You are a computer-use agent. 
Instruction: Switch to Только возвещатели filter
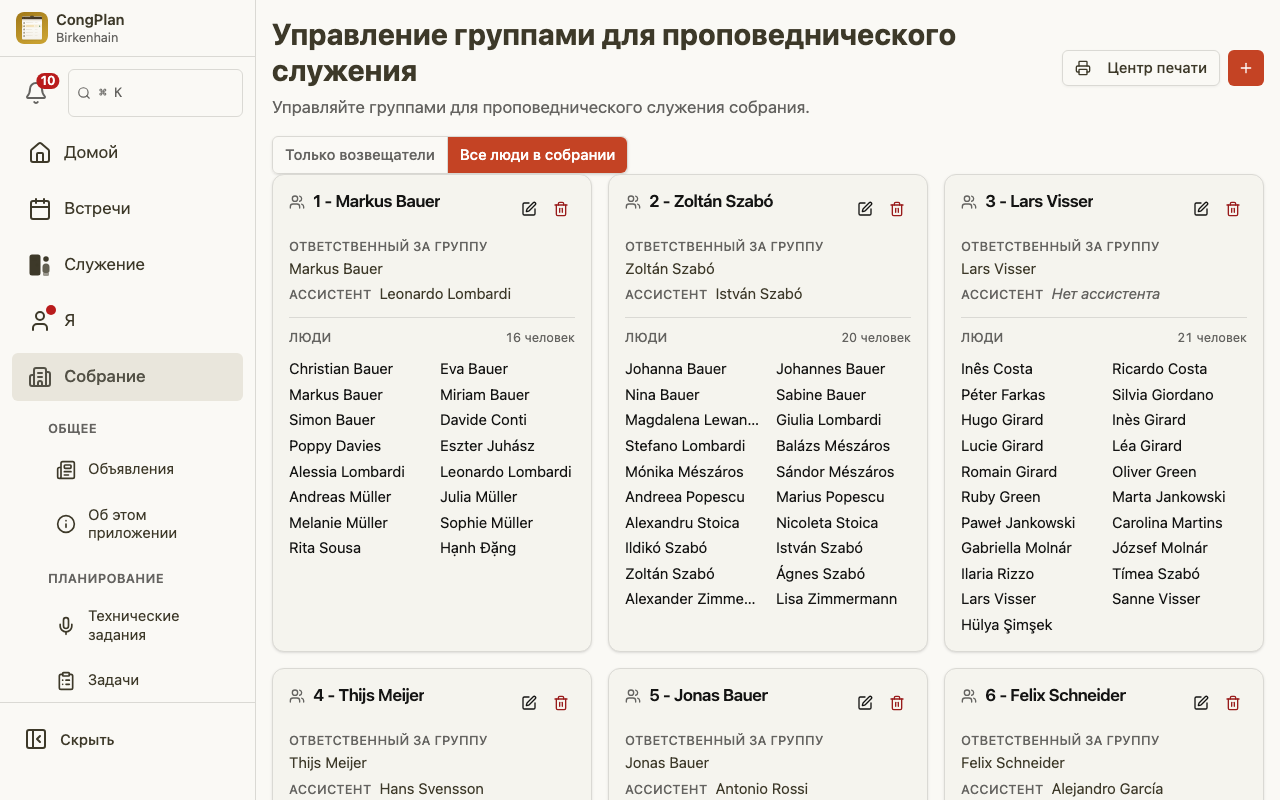tap(360, 155)
